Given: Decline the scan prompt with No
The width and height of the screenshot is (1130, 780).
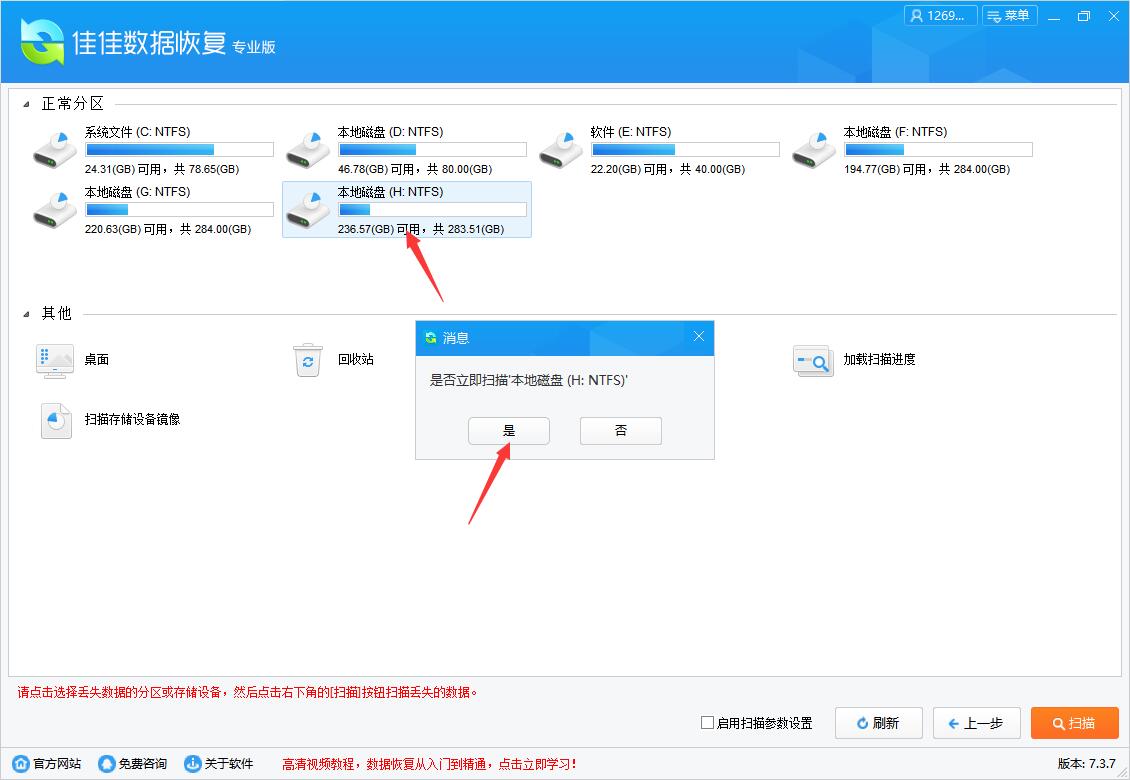Looking at the screenshot, I should click(x=620, y=430).
